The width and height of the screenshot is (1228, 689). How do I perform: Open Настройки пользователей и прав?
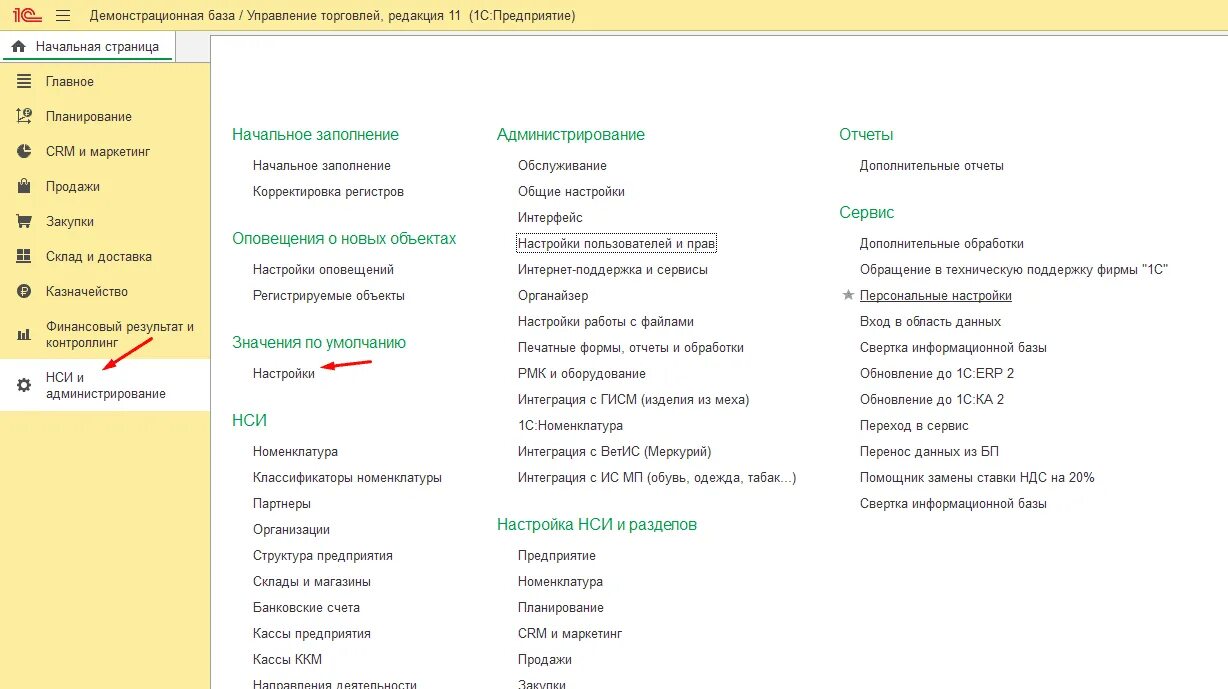point(617,243)
